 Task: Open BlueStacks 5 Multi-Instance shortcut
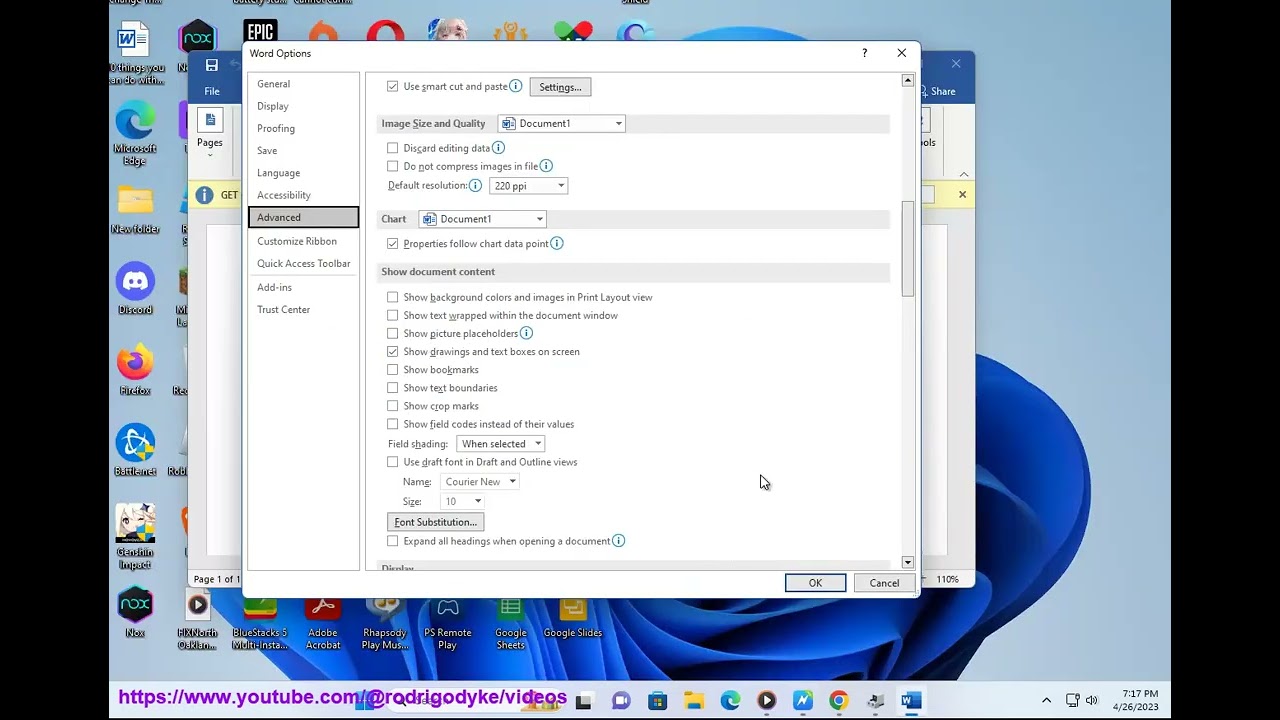[260, 620]
